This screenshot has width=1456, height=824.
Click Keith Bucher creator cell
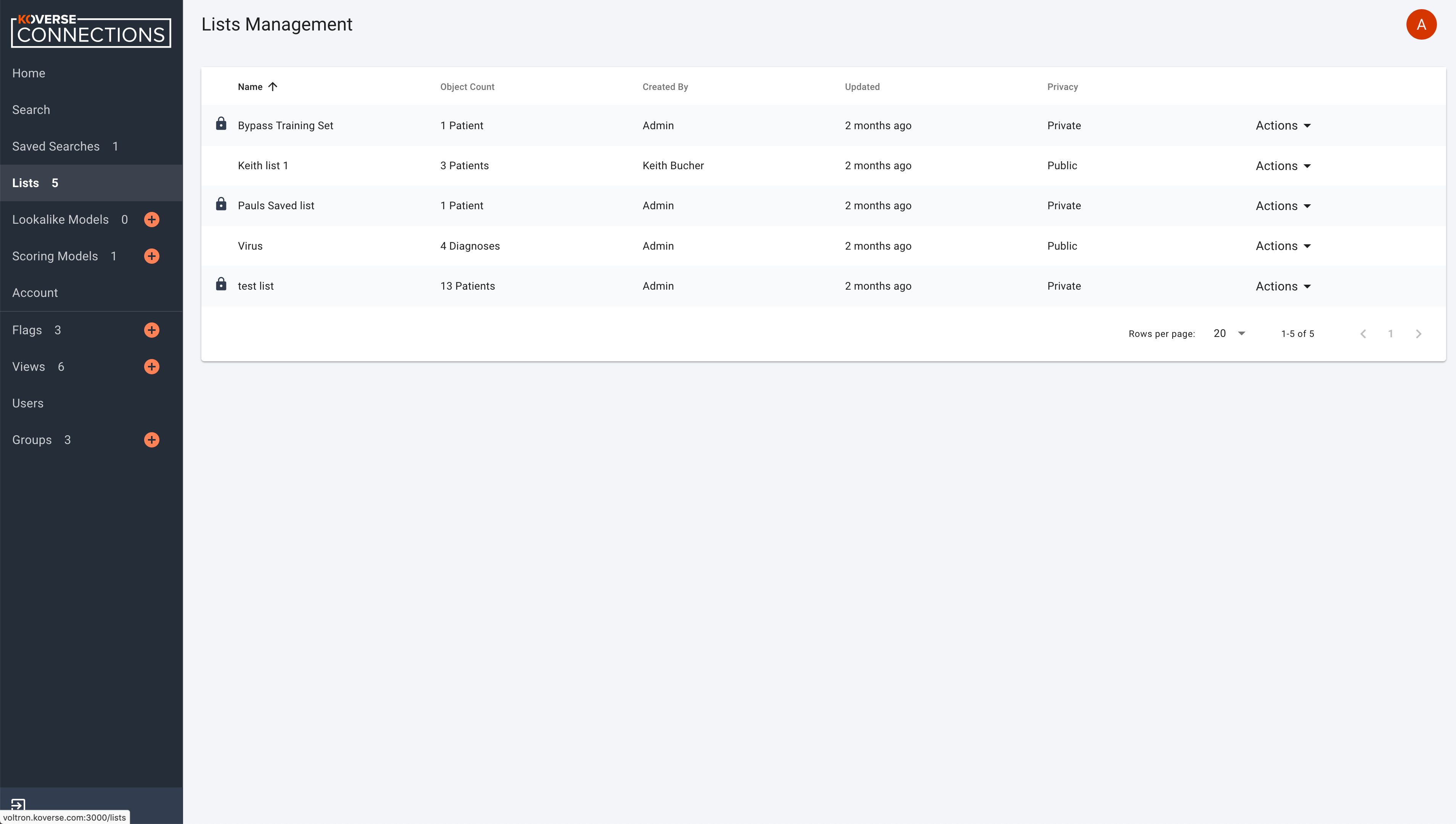pos(673,165)
